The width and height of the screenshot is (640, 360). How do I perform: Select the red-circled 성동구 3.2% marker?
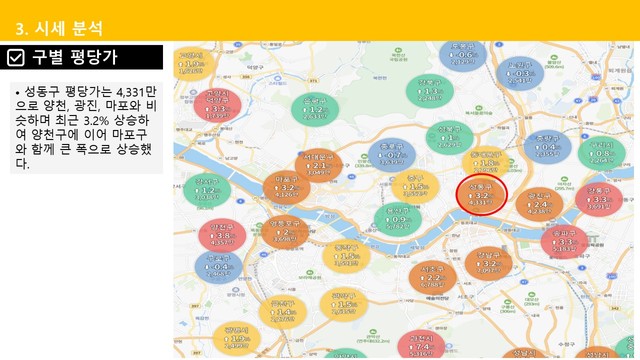[x=481, y=195]
